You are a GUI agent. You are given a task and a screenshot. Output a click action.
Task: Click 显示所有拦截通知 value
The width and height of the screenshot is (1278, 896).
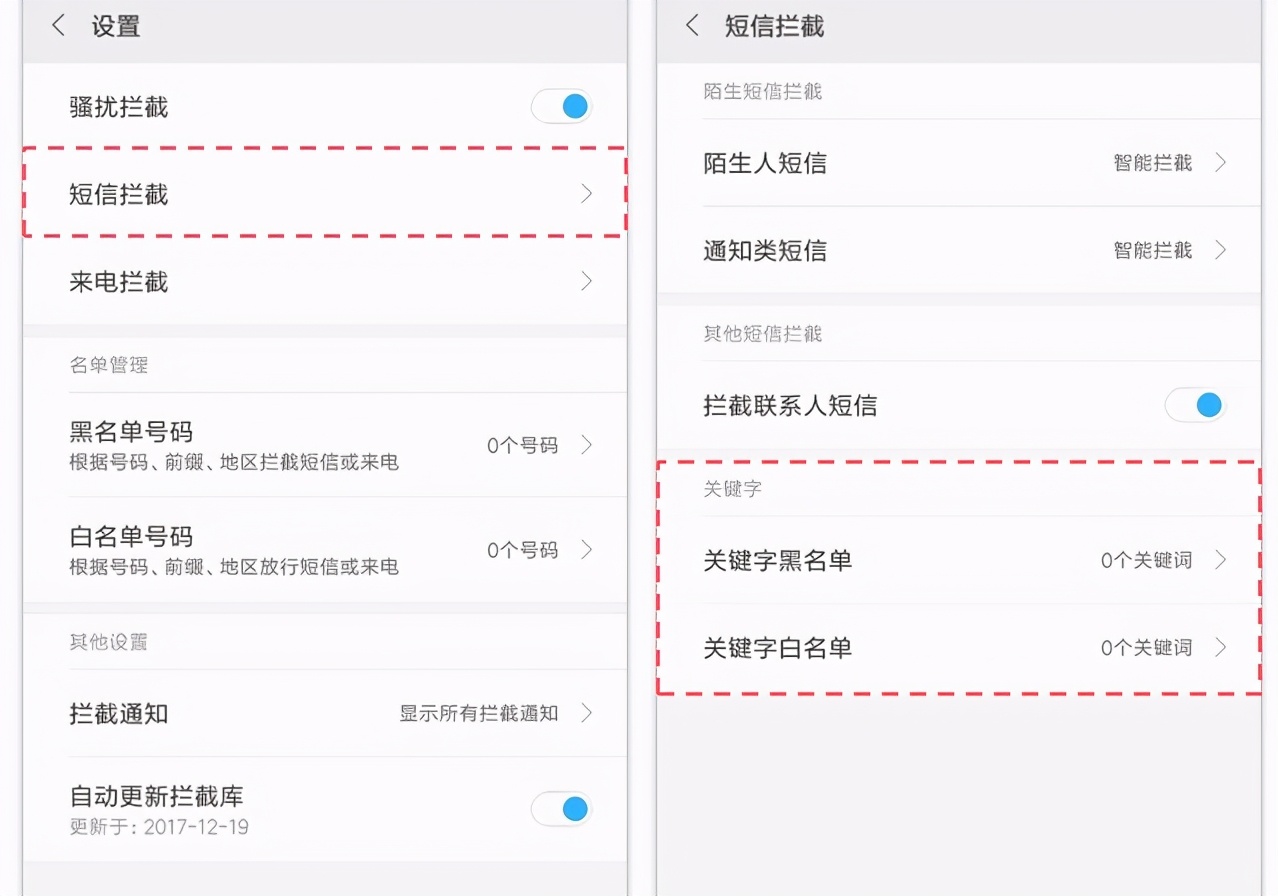tap(479, 713)
